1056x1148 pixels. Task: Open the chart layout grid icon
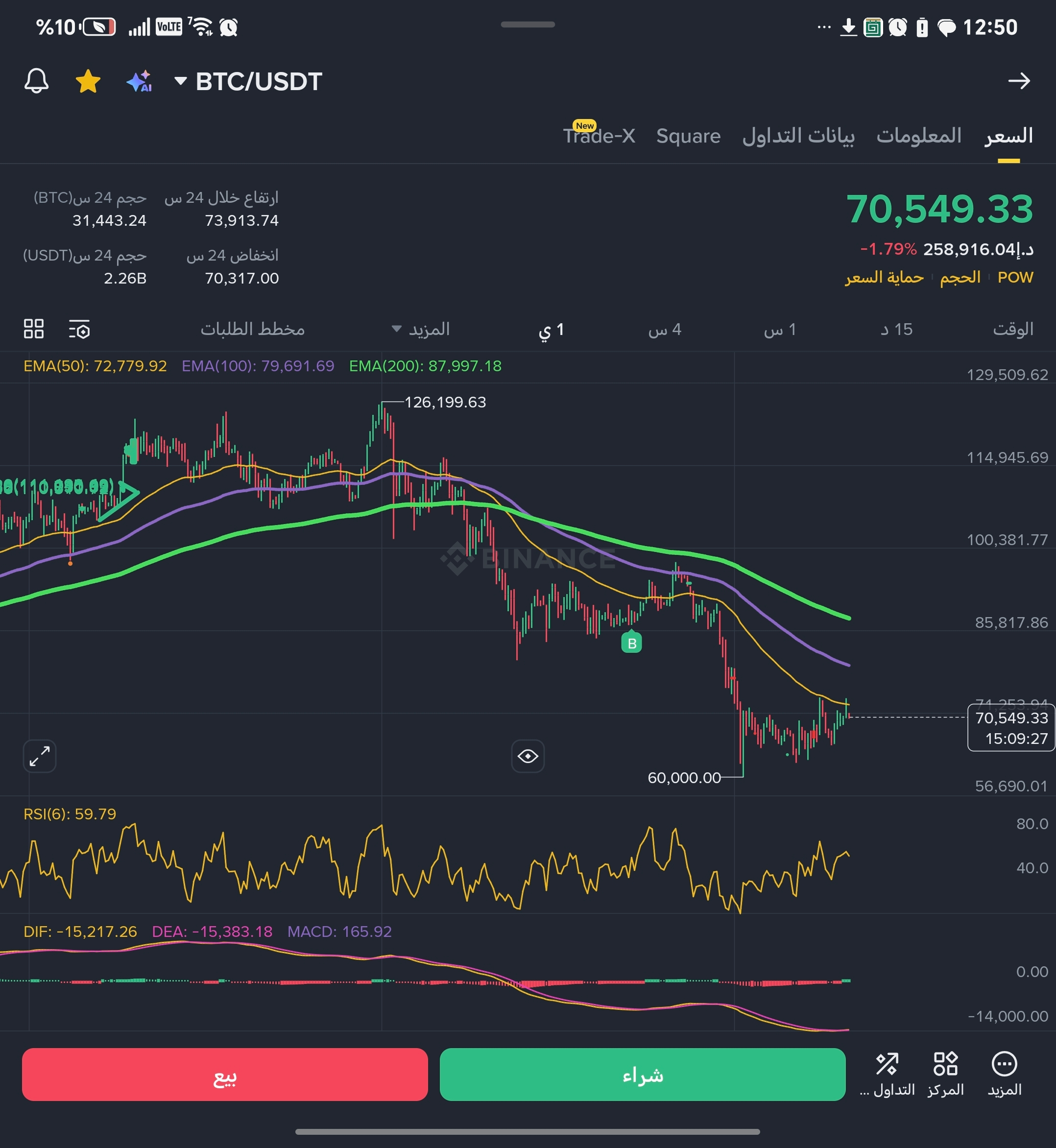tap(34, 329)
